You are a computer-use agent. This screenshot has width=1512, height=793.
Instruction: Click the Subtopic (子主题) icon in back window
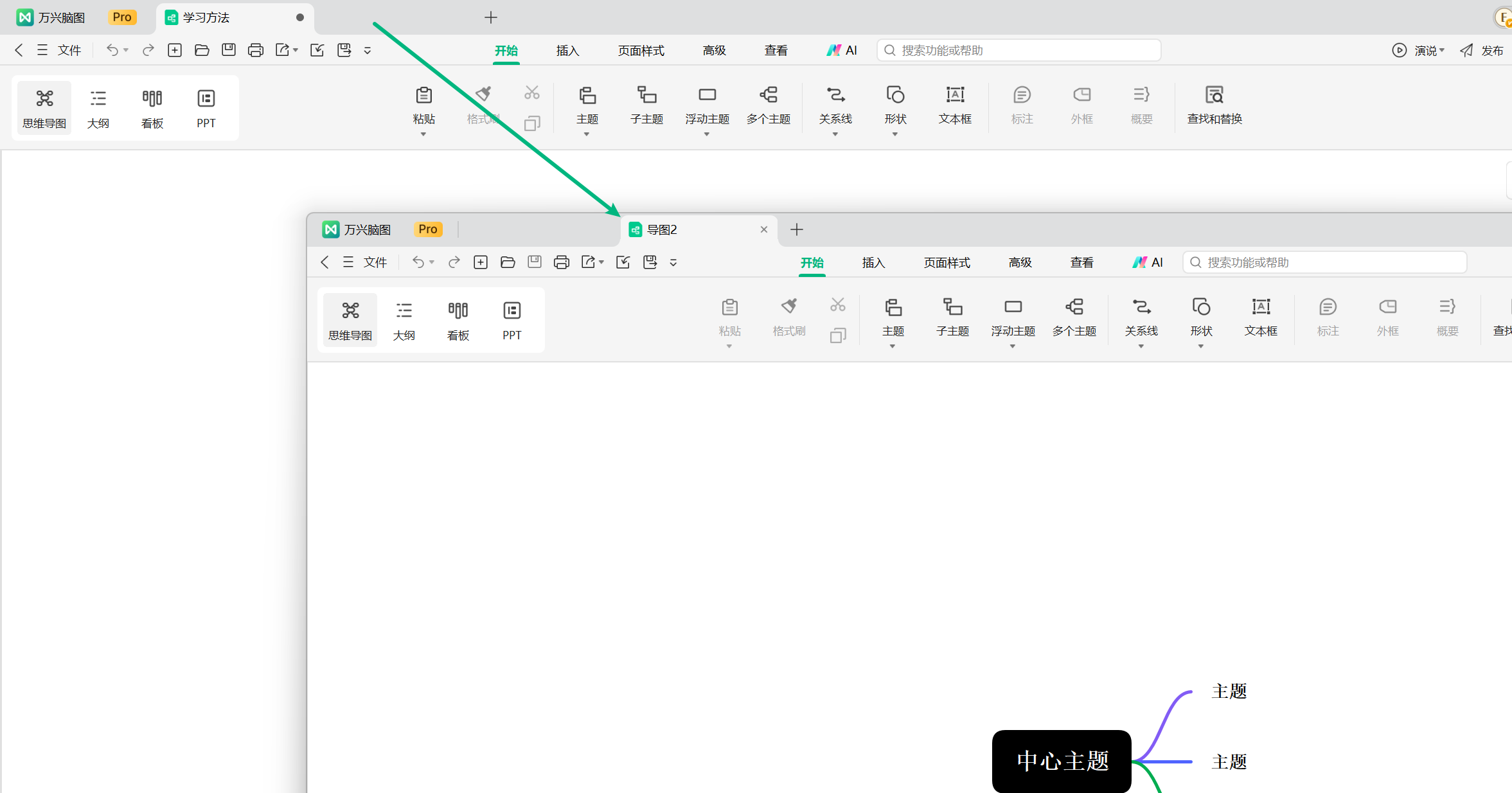pyautogui.click(x=646, y=96)
